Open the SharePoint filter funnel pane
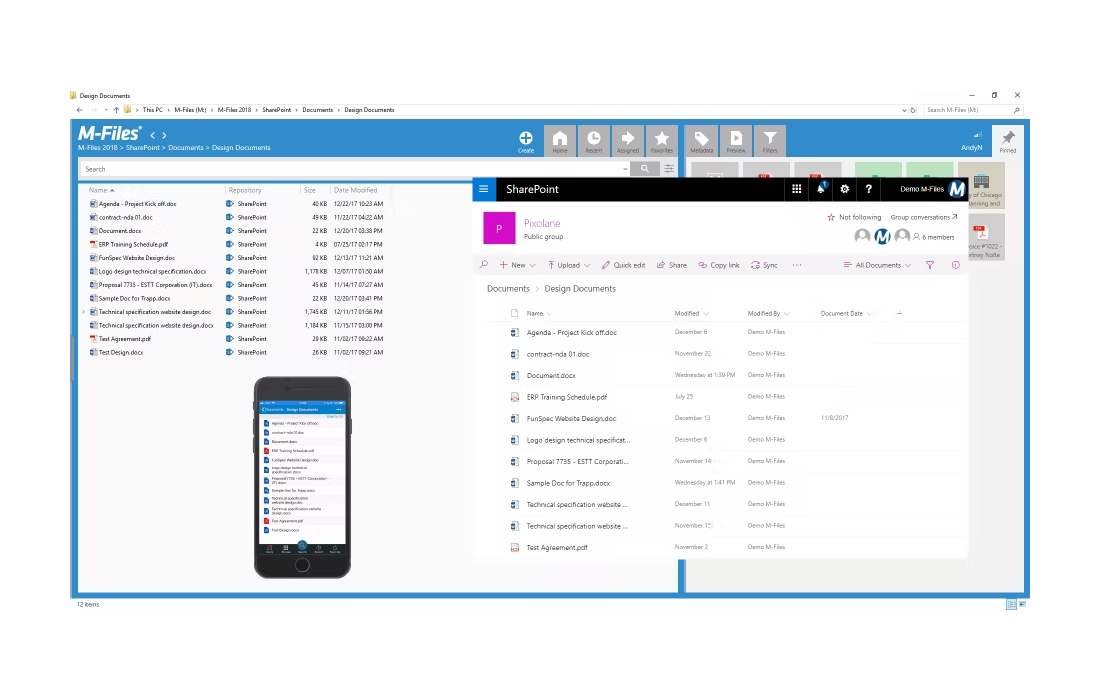The height and width of the screenshot is (700, 1100). pos(930,265)
